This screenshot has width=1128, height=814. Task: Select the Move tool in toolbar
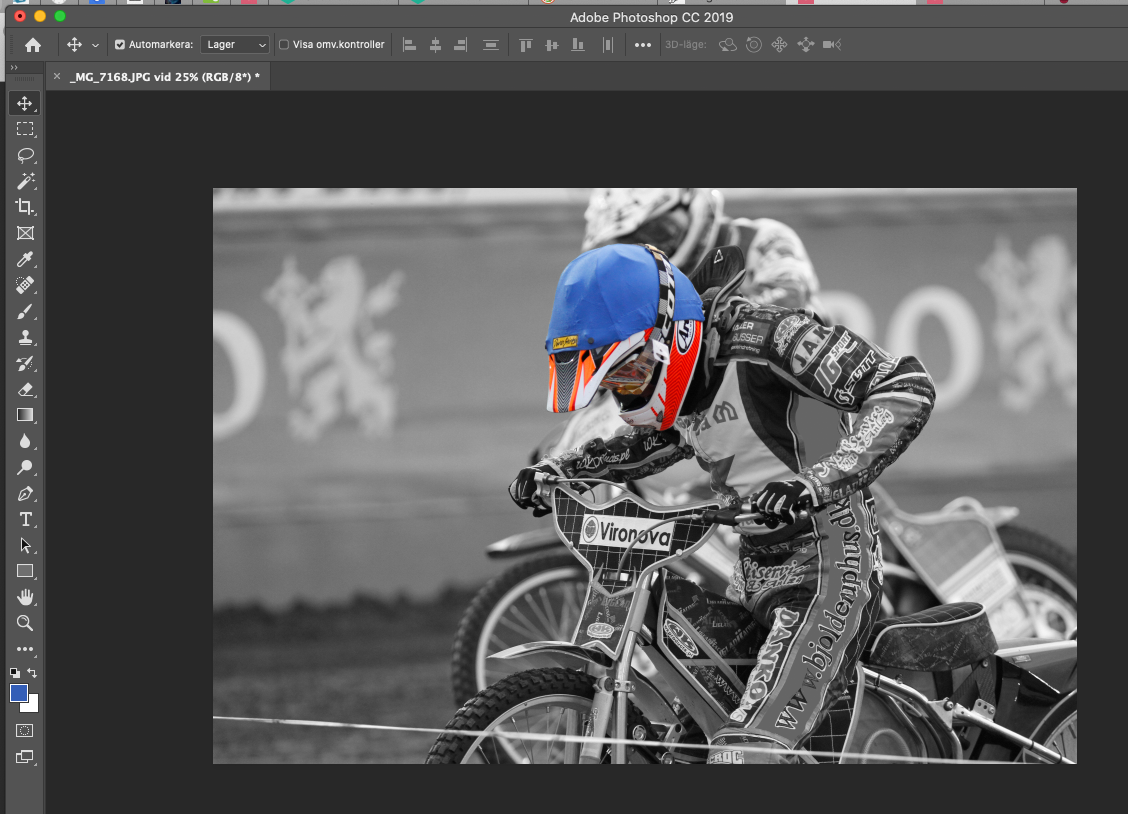pos(25,104)
